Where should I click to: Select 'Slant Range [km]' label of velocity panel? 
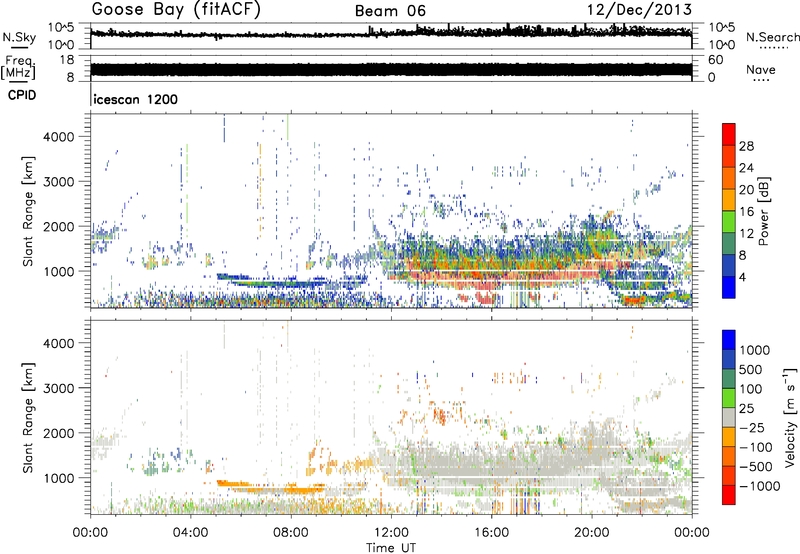coord(28,418)
